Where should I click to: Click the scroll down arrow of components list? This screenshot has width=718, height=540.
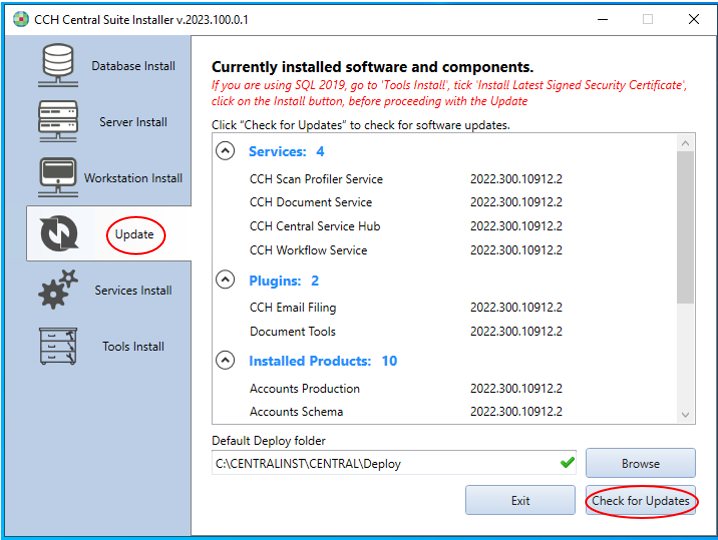pyautogui.click(x=685, y=415)
